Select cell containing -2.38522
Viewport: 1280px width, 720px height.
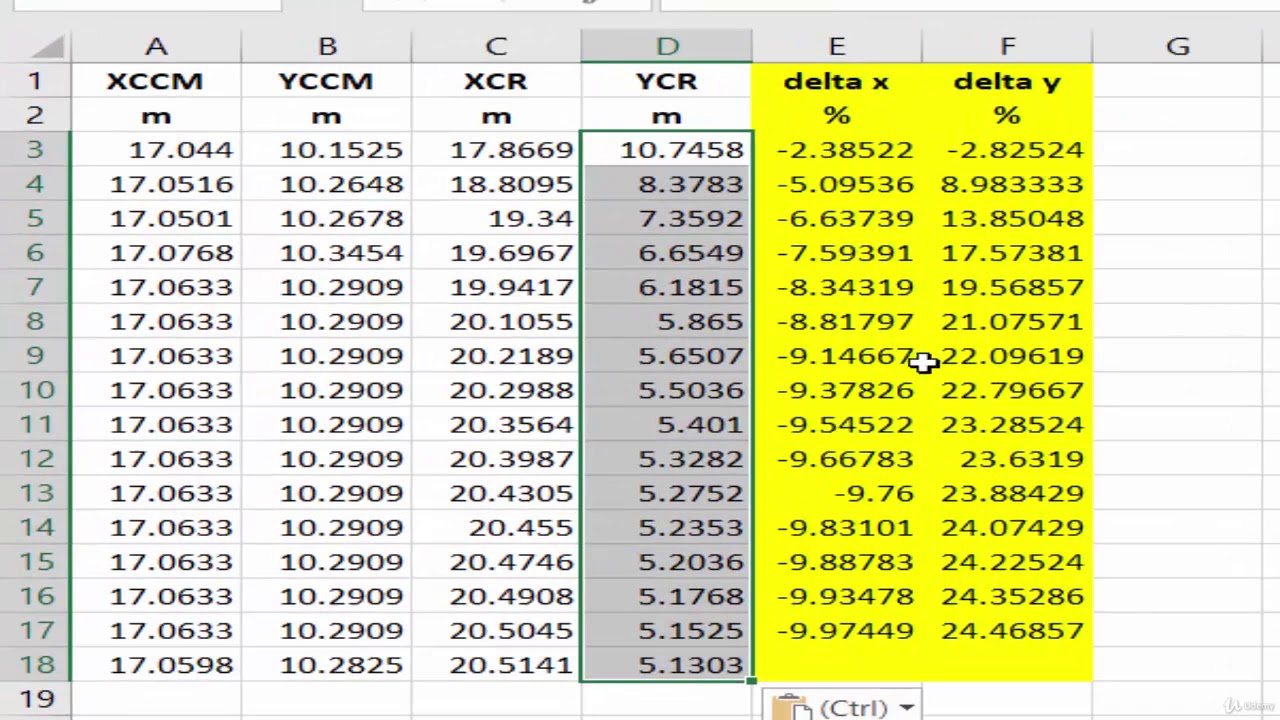pyautogui.click(x=837, y=150)
